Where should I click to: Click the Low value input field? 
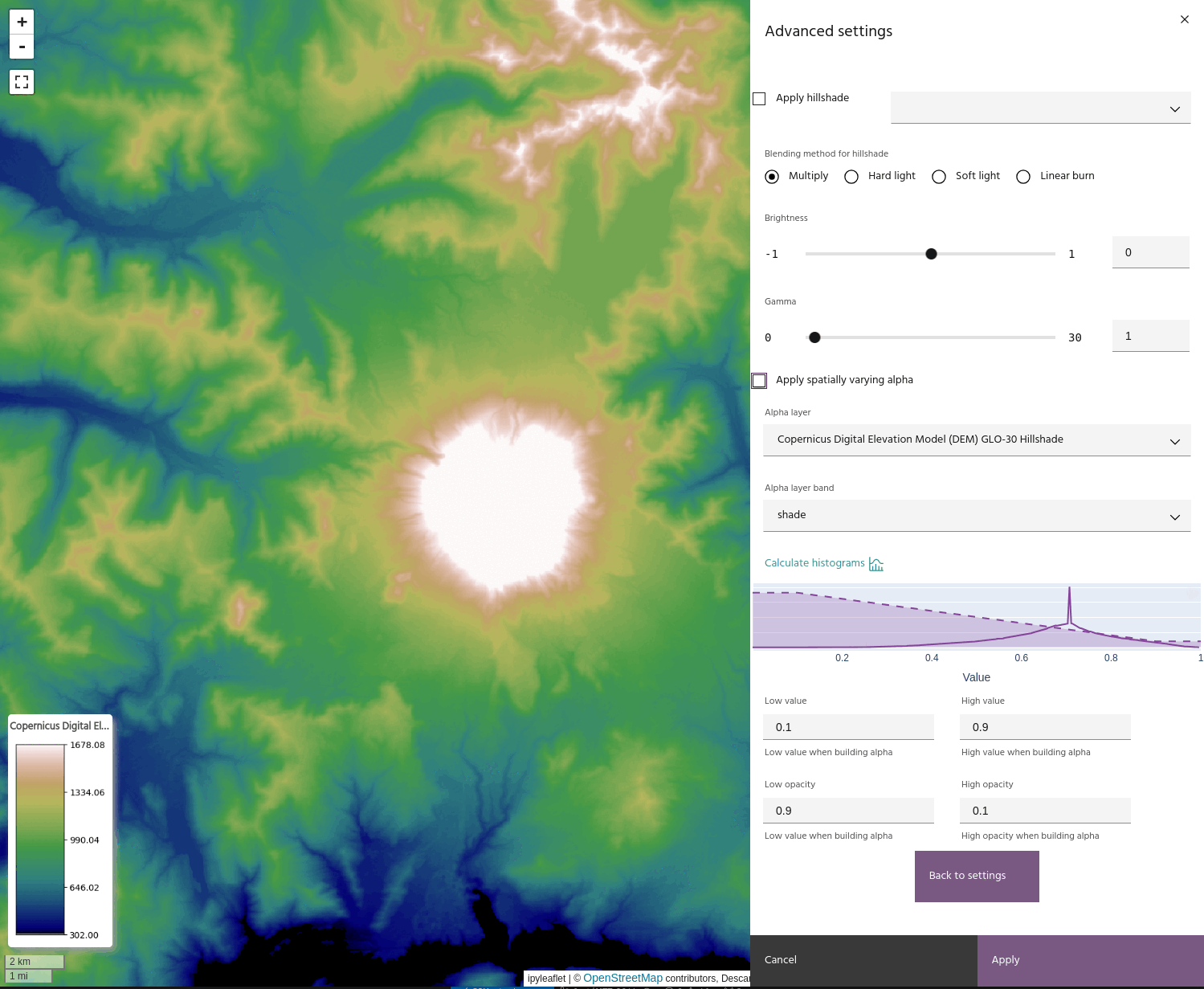pos(848,727)
